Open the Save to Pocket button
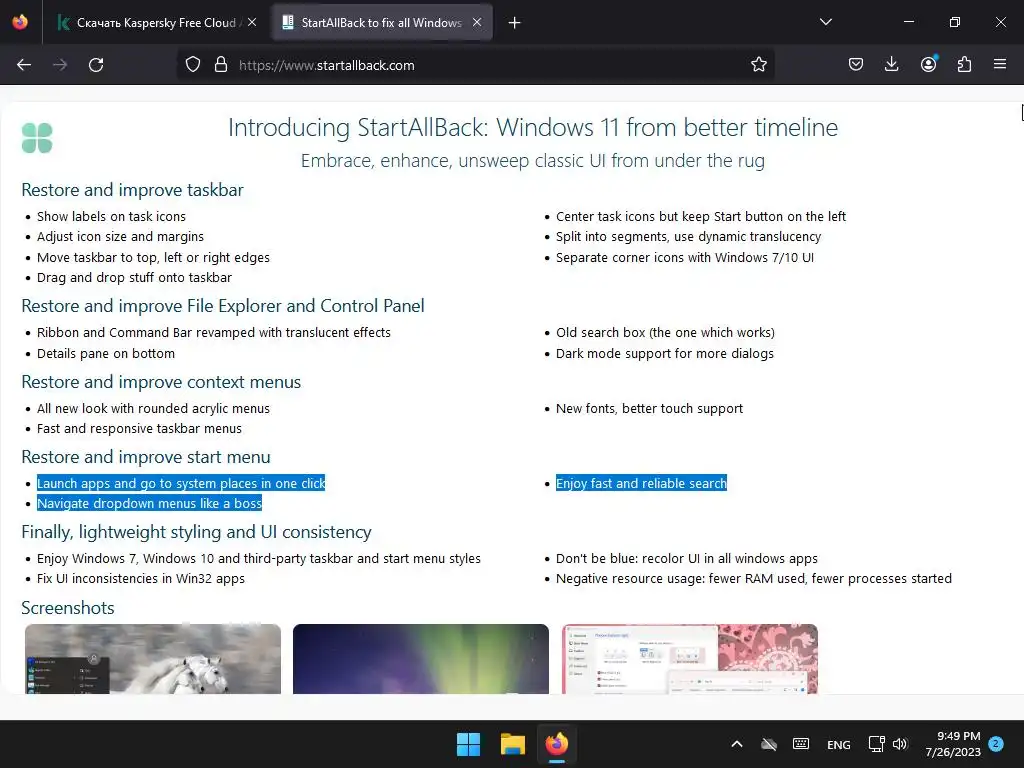 click(x=856, y=65)
